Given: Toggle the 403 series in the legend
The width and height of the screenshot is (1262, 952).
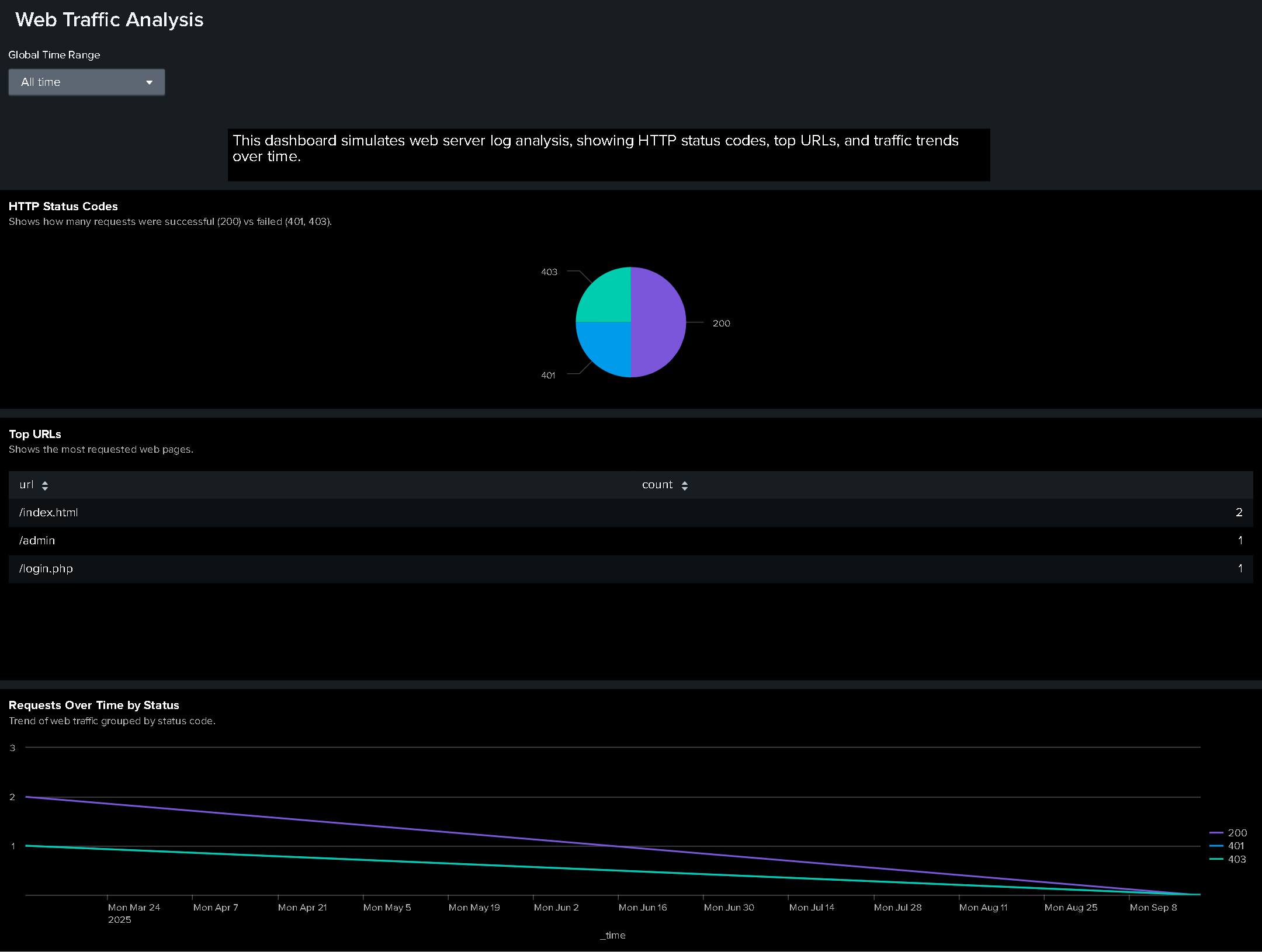Looking at the screenshot, I should pos(1236,859).
